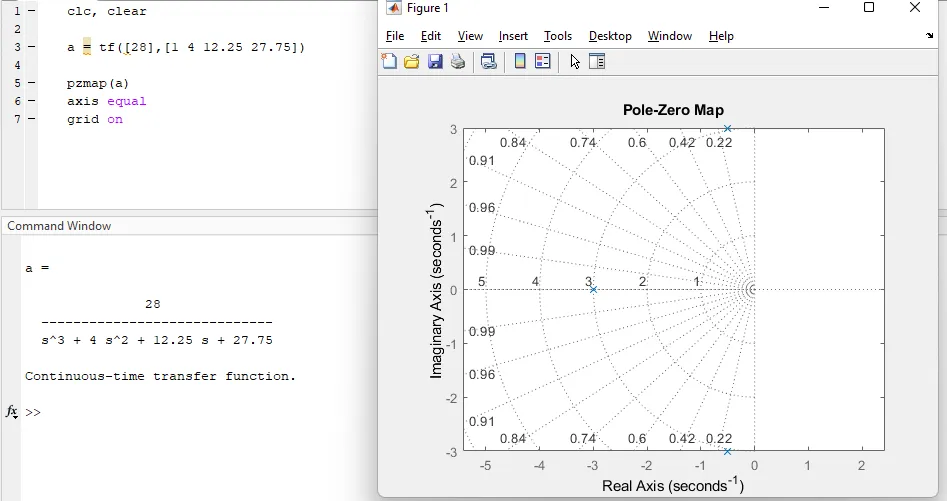Open the Insert menu

click(513, 36)
